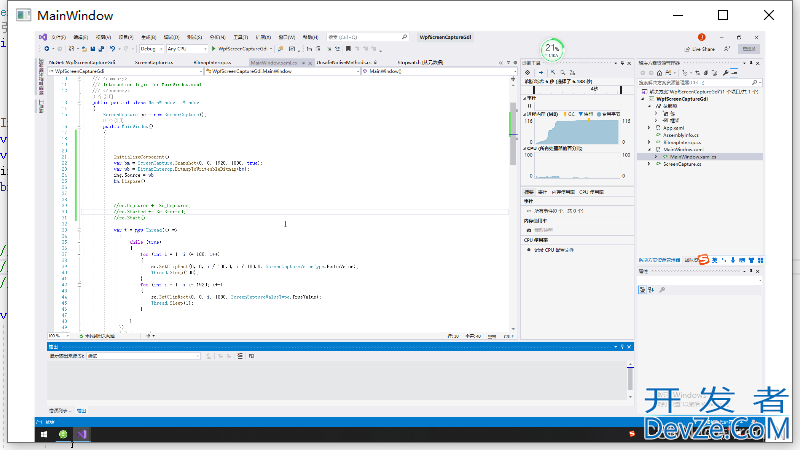Toggle pin on Solution Explorer panel
The height and width of the screenshot is (450, 800).
[x=751, y=63]
